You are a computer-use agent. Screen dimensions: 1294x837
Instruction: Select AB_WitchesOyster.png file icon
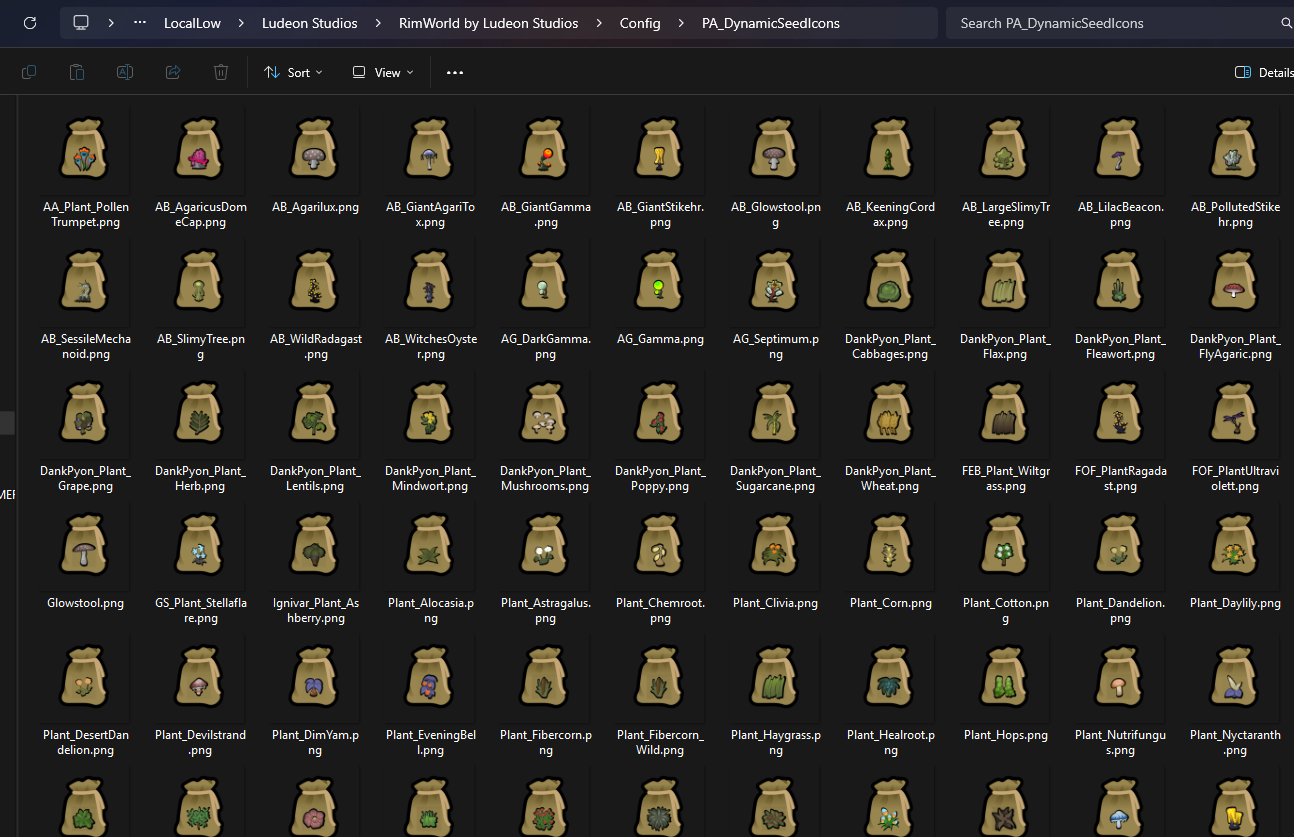coord(430,281)
